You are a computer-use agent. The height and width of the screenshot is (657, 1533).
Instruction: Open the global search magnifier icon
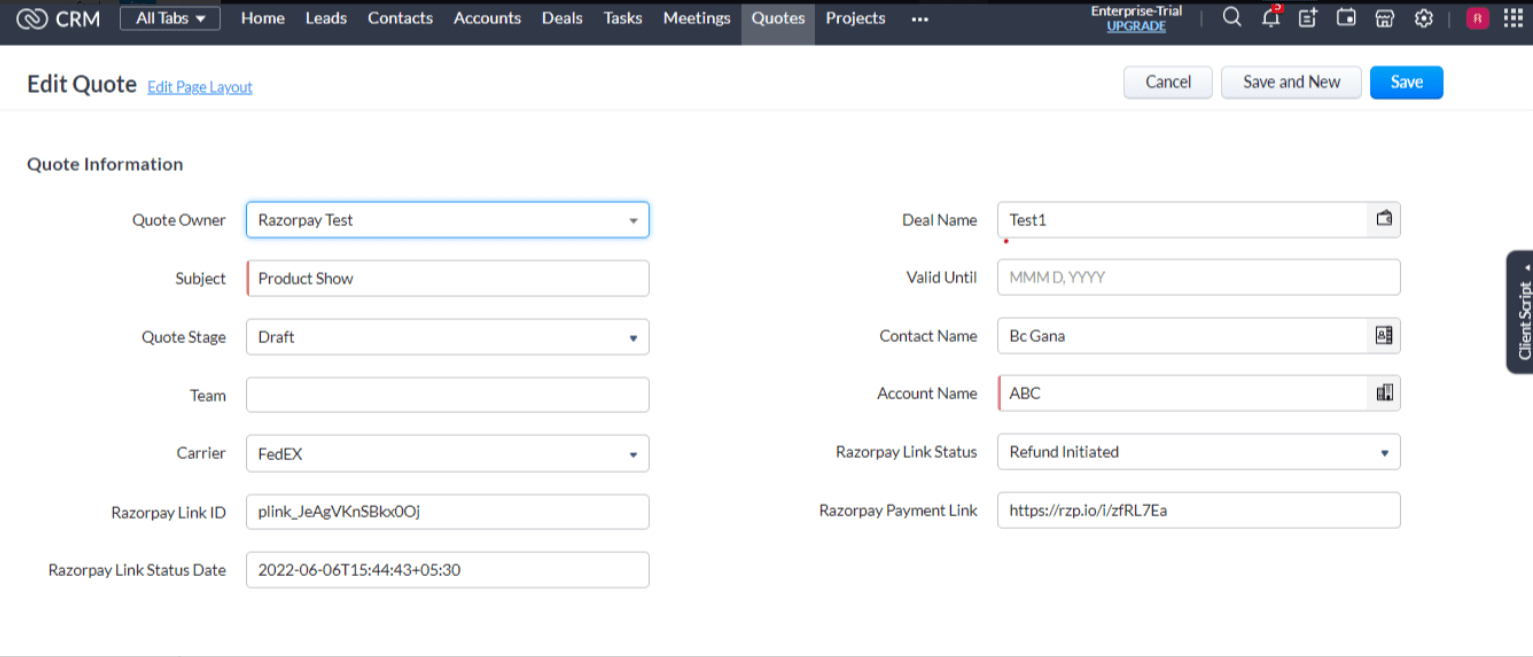[1232, 18]
